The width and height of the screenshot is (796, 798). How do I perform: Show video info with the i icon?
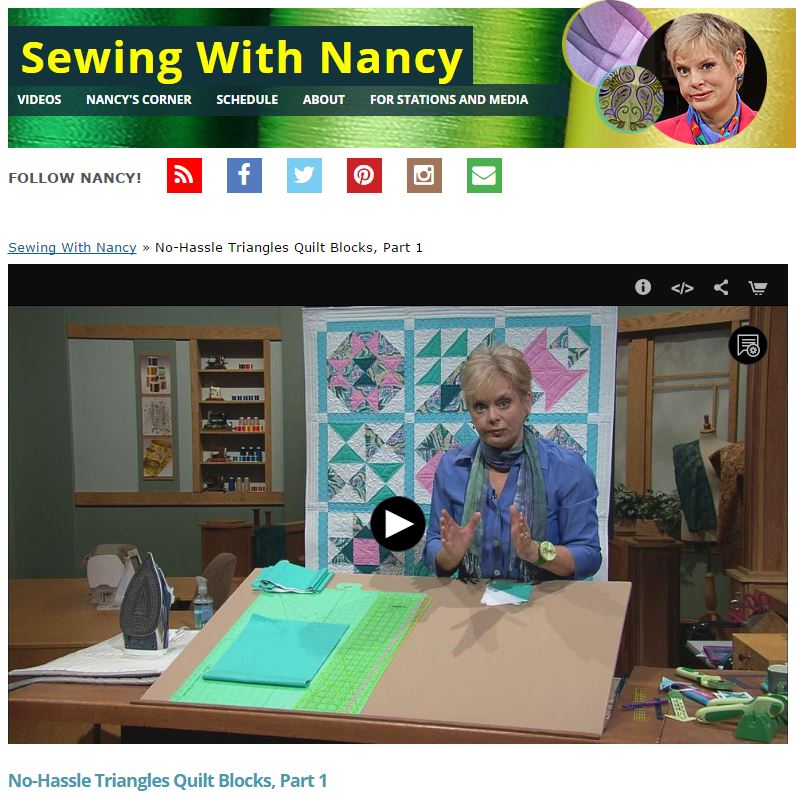pyautogui.click(x=643, y=287)
